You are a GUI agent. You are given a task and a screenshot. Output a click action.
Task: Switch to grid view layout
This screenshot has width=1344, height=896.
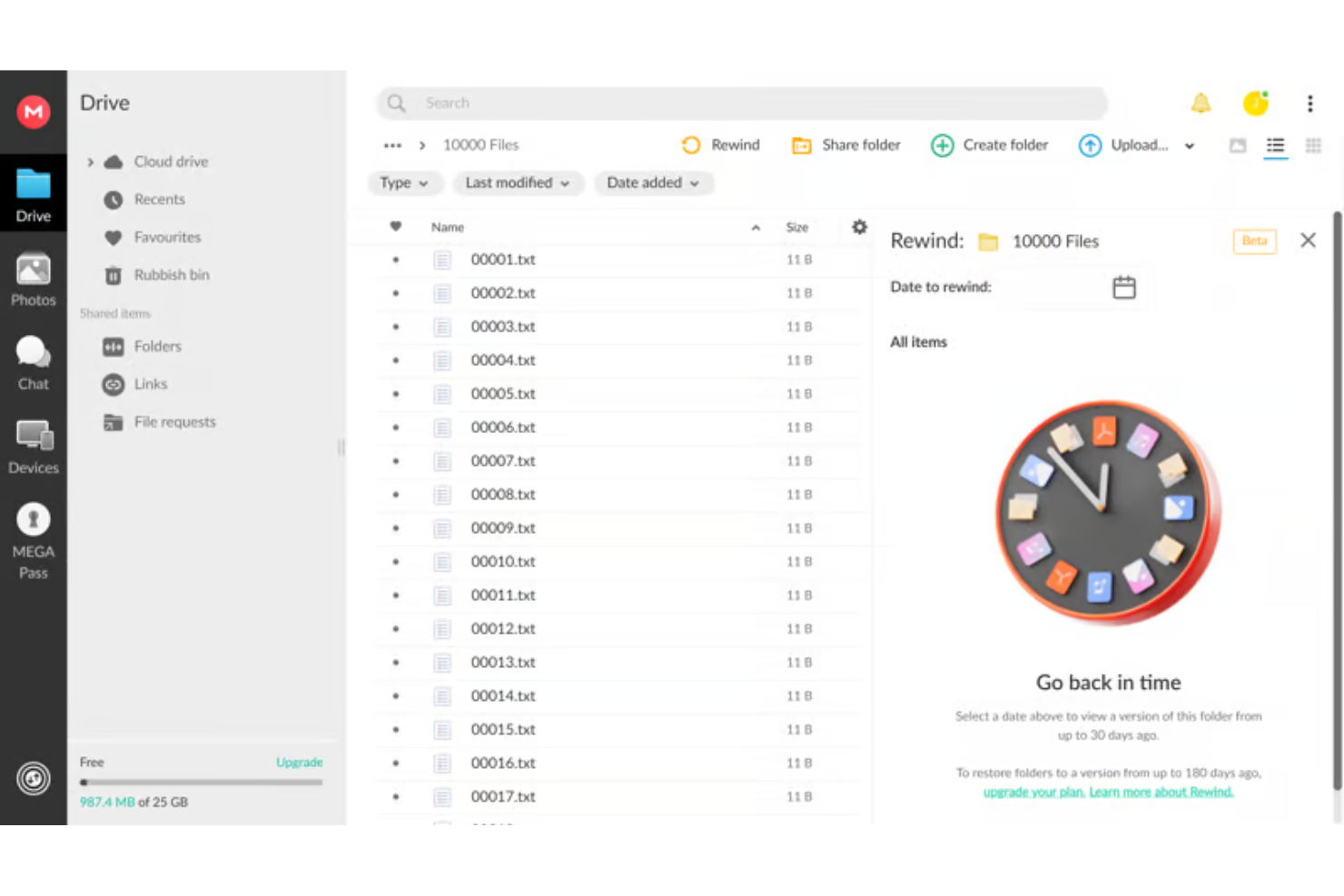click(1313, 145)
